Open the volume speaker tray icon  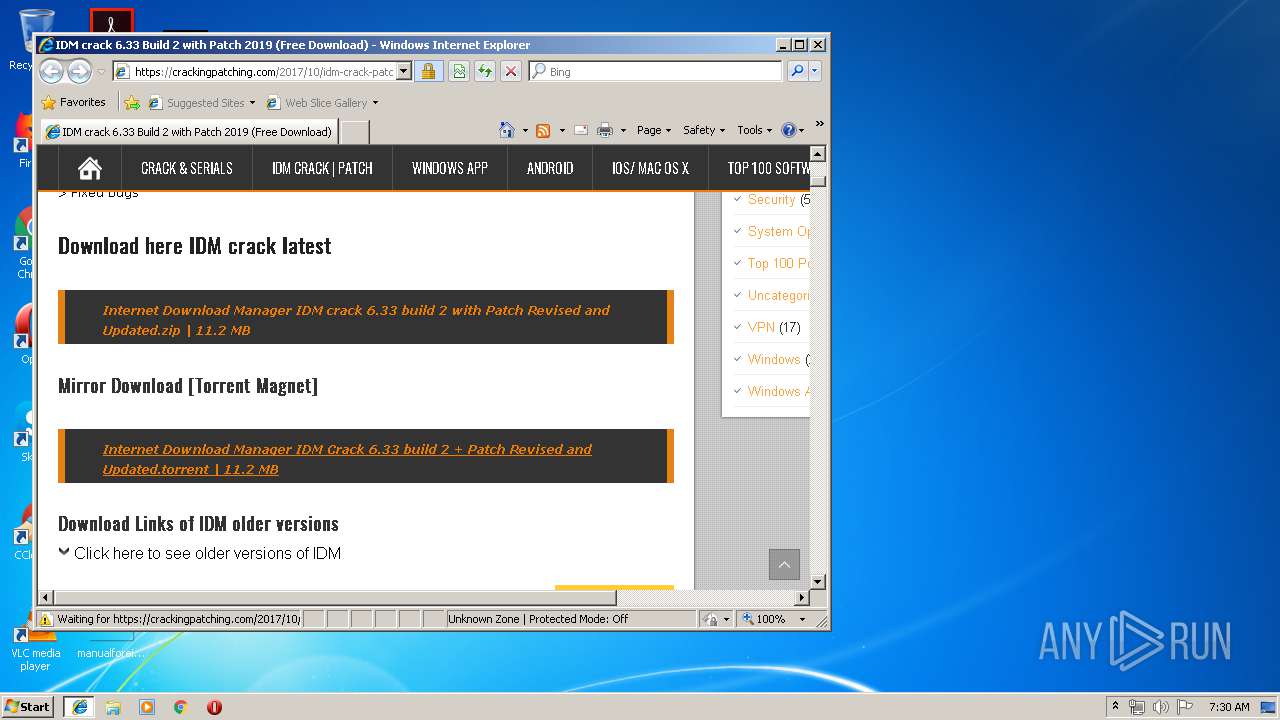(x=1161, y=707)
